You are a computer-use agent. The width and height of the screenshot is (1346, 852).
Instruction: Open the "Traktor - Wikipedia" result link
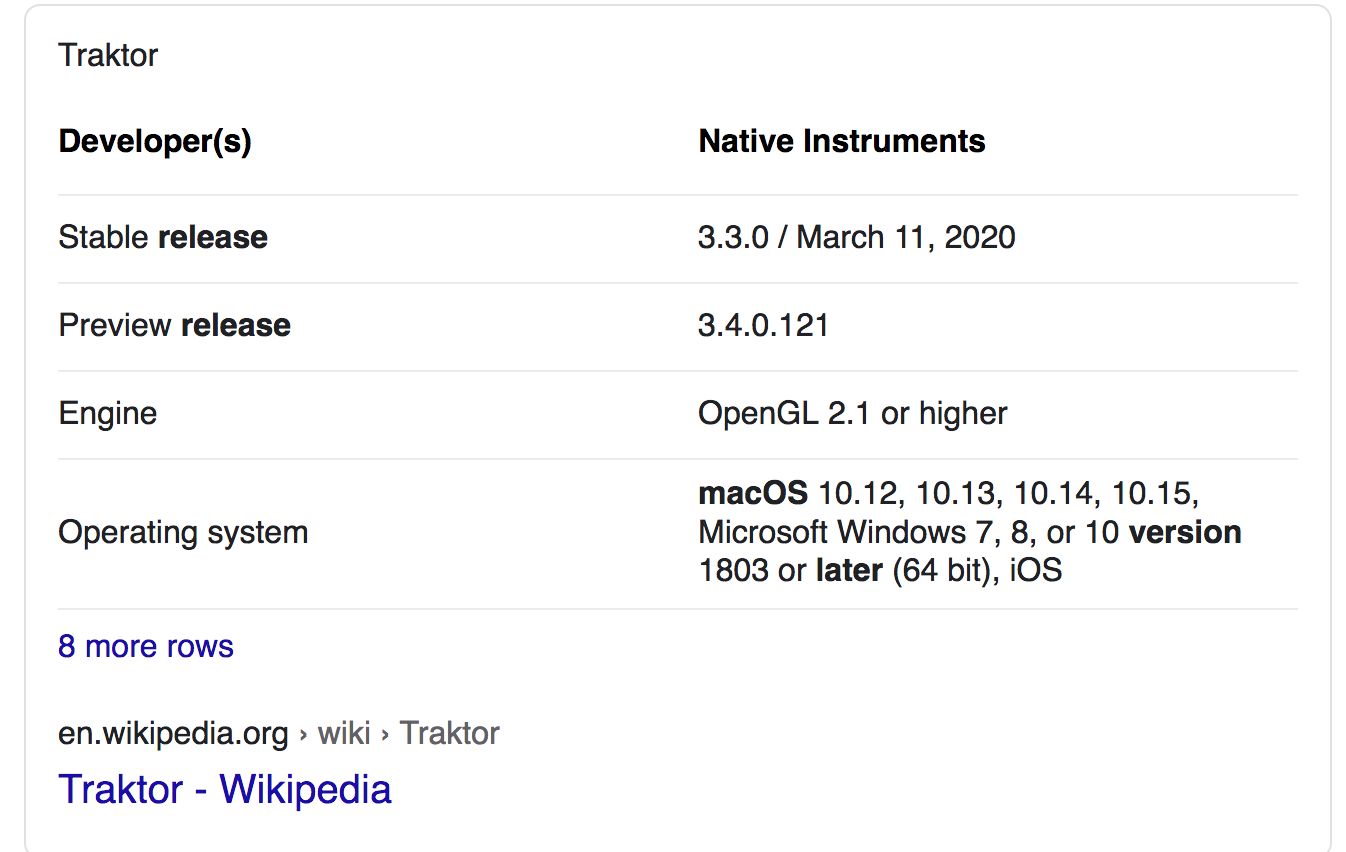(225, 789)
